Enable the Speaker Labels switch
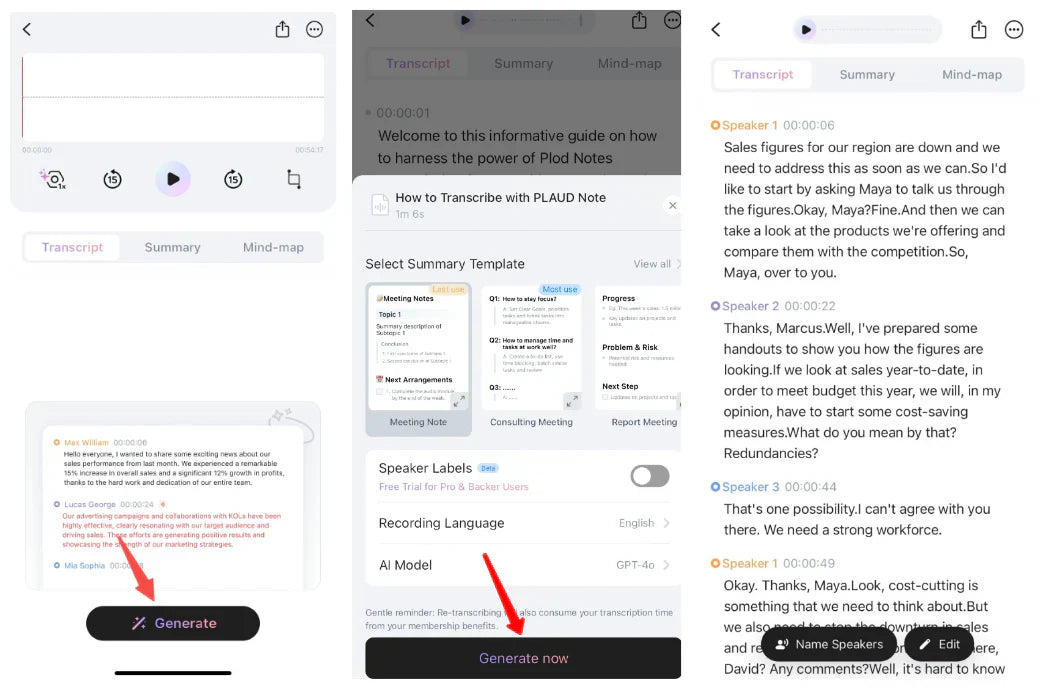 pyautogui.click(x=650, y=476)
